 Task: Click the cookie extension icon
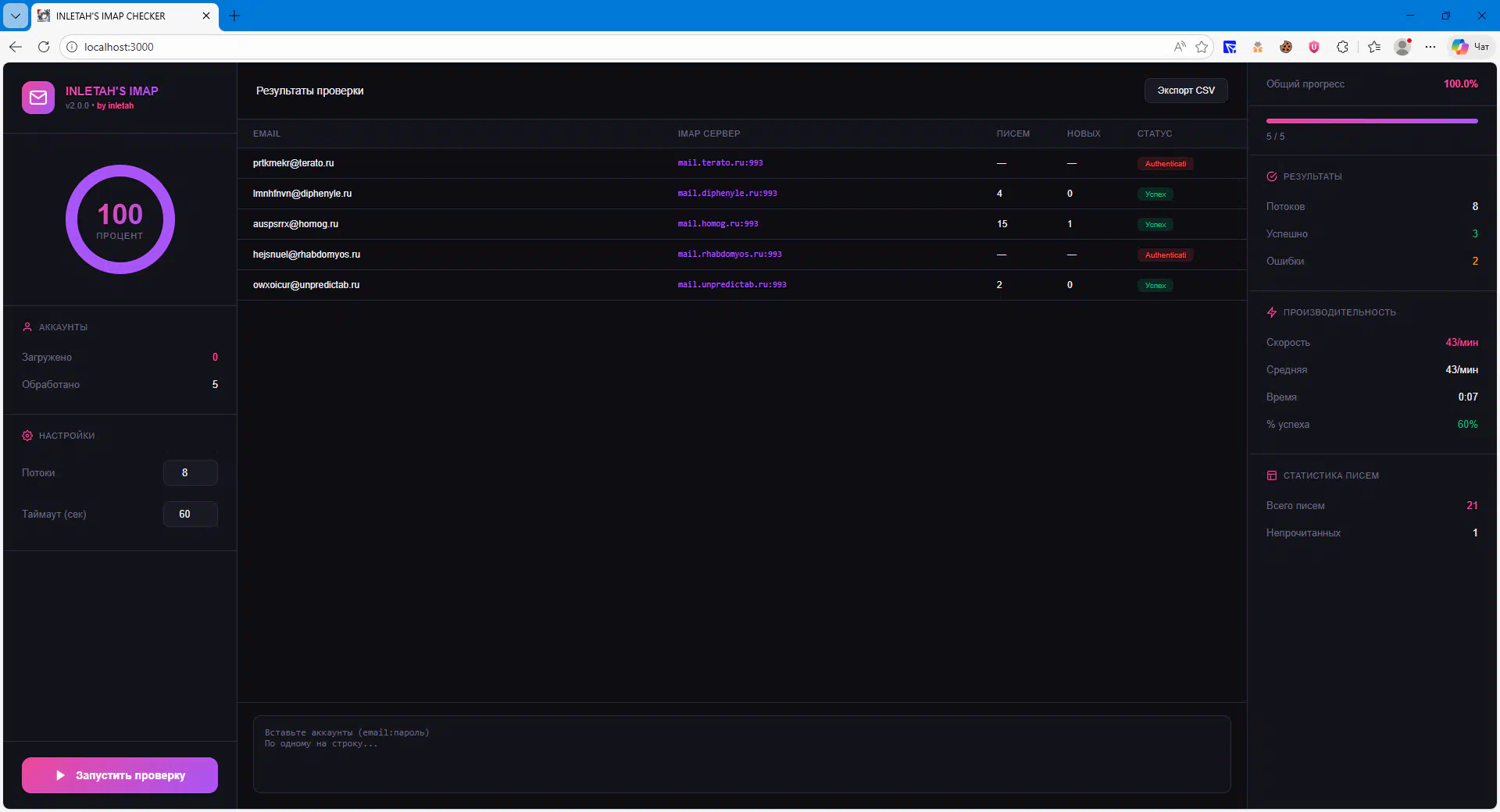(1285, 47)
